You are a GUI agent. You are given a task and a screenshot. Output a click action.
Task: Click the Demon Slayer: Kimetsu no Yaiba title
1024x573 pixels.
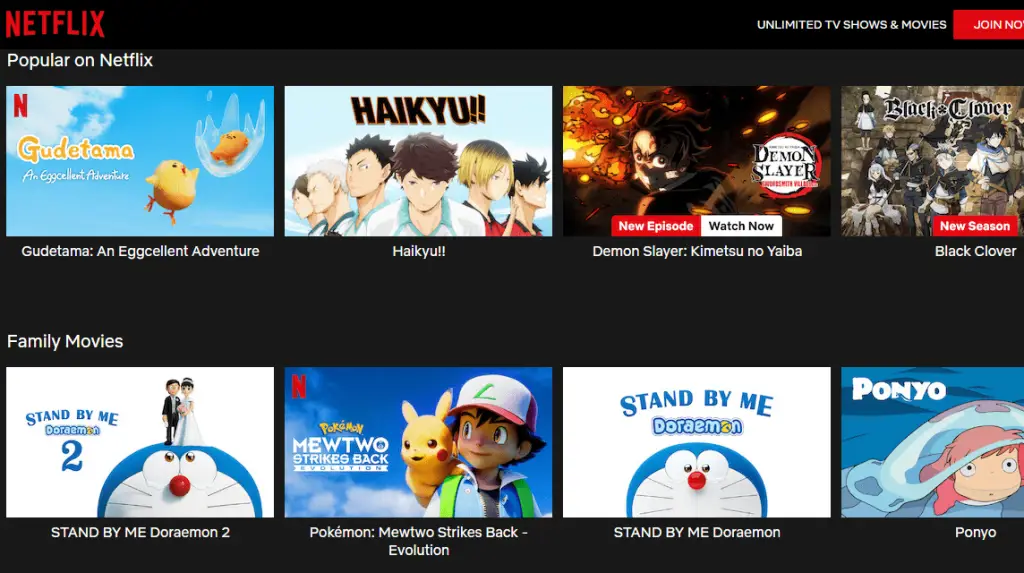[x=697, y=251]
